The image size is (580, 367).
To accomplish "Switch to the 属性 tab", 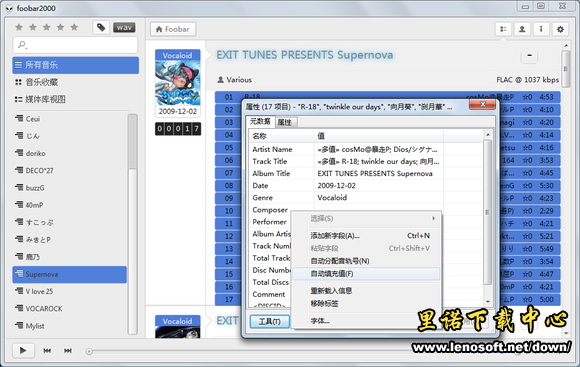I will pyautogui.click(x=284, y=122).
